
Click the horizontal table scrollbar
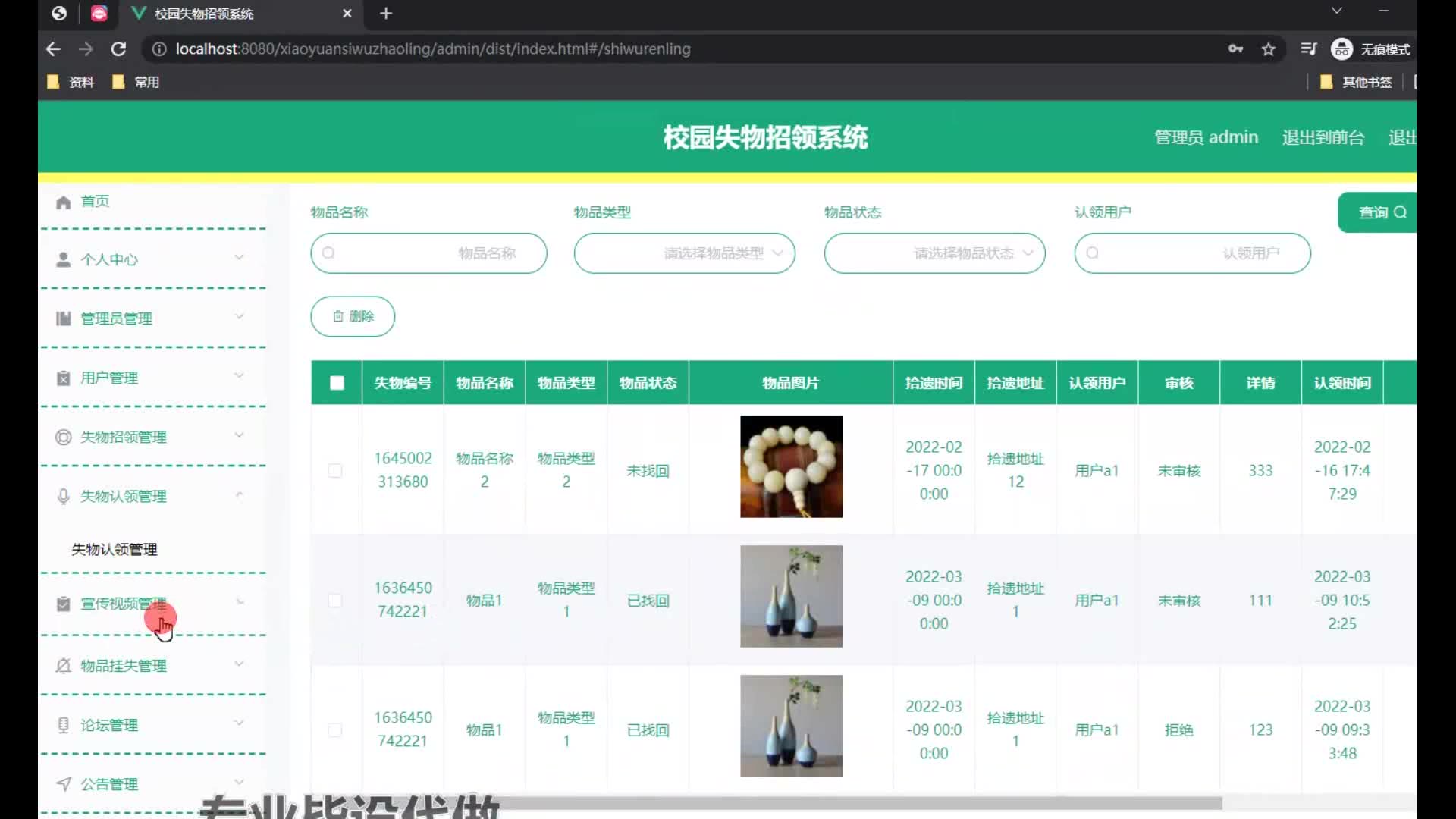[x=834, y=803]
